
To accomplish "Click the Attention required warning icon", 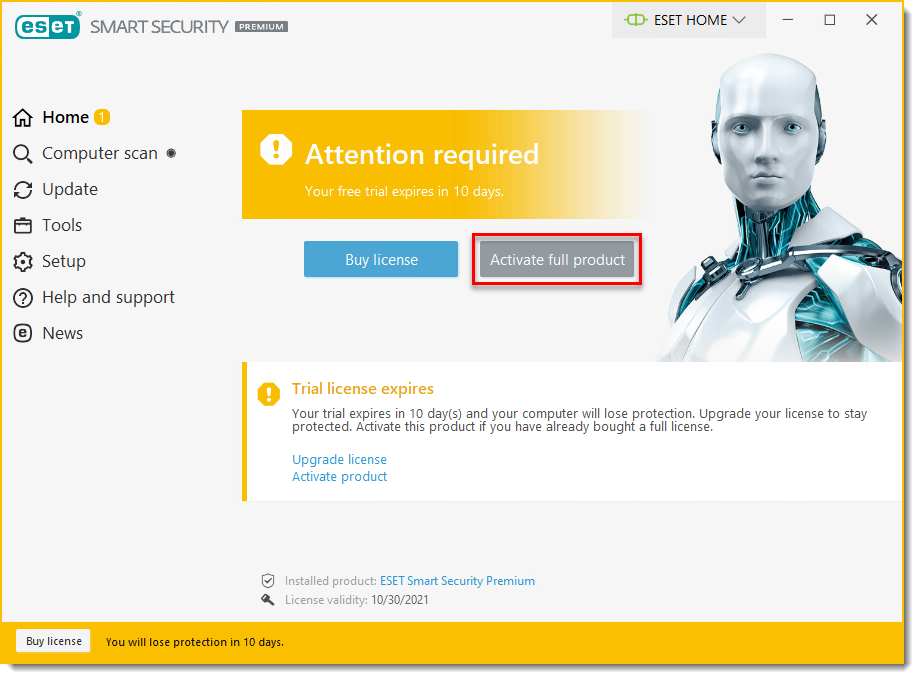I will point(276,151).
